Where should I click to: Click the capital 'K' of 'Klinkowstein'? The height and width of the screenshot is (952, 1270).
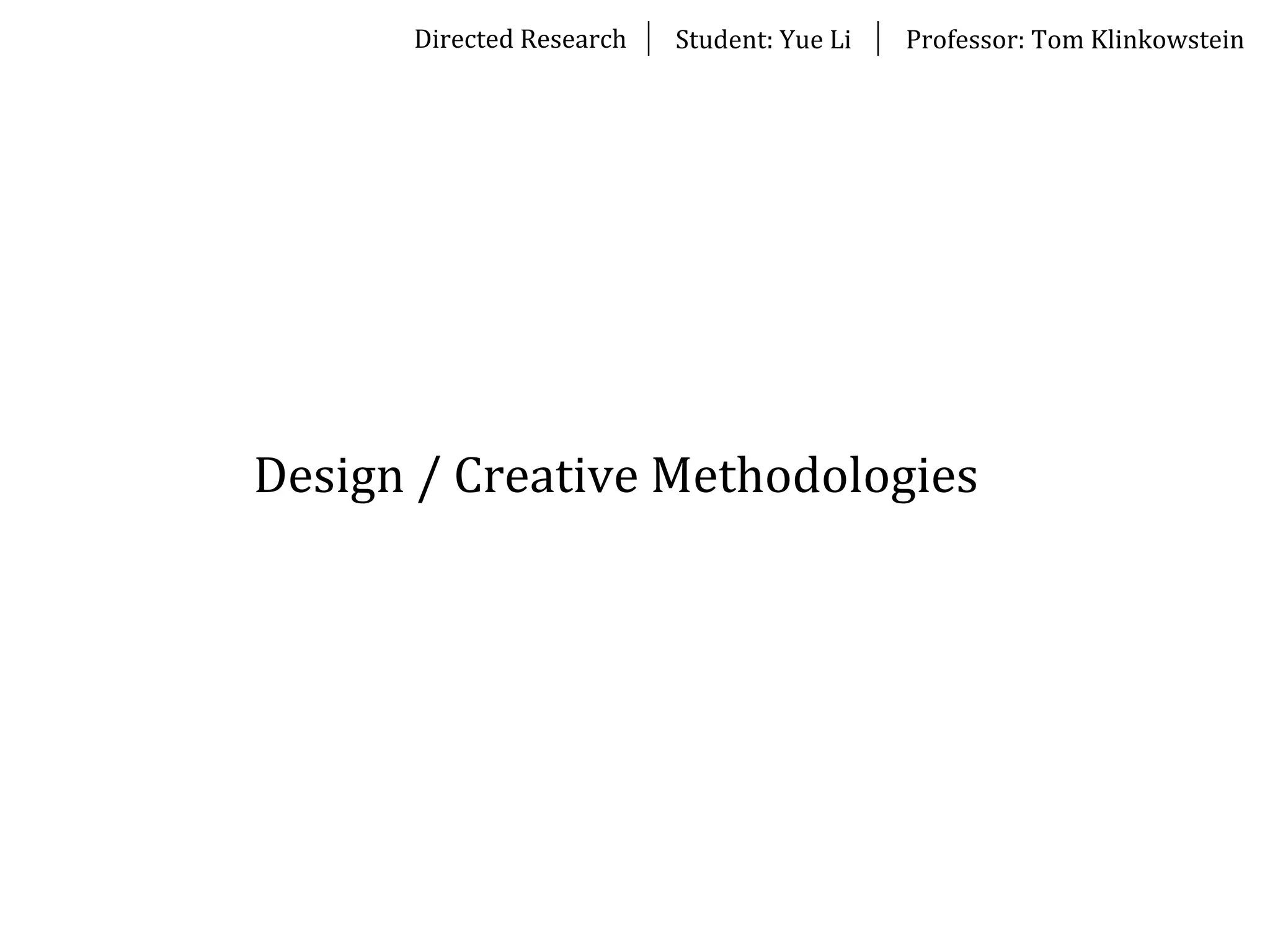click(1099, 40)
